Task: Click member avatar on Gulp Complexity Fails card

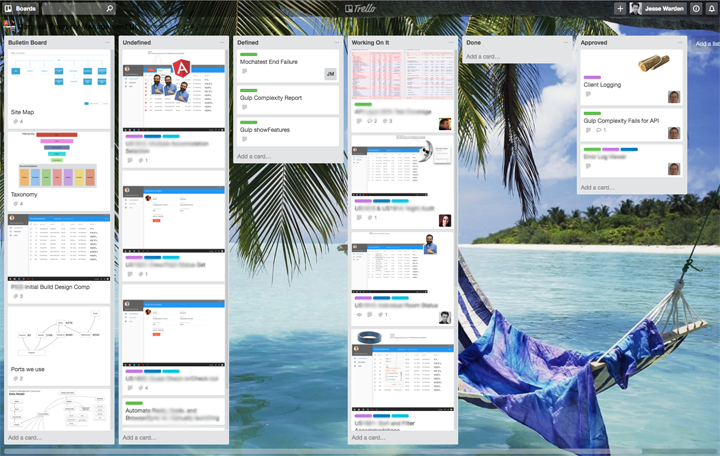Action: pos(674,133)
